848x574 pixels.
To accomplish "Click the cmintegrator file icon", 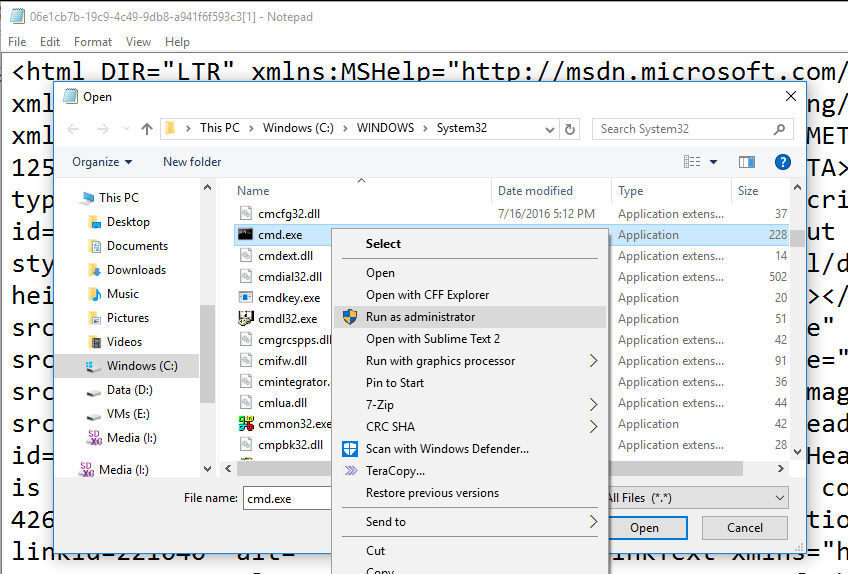I will tap(246, 381).
